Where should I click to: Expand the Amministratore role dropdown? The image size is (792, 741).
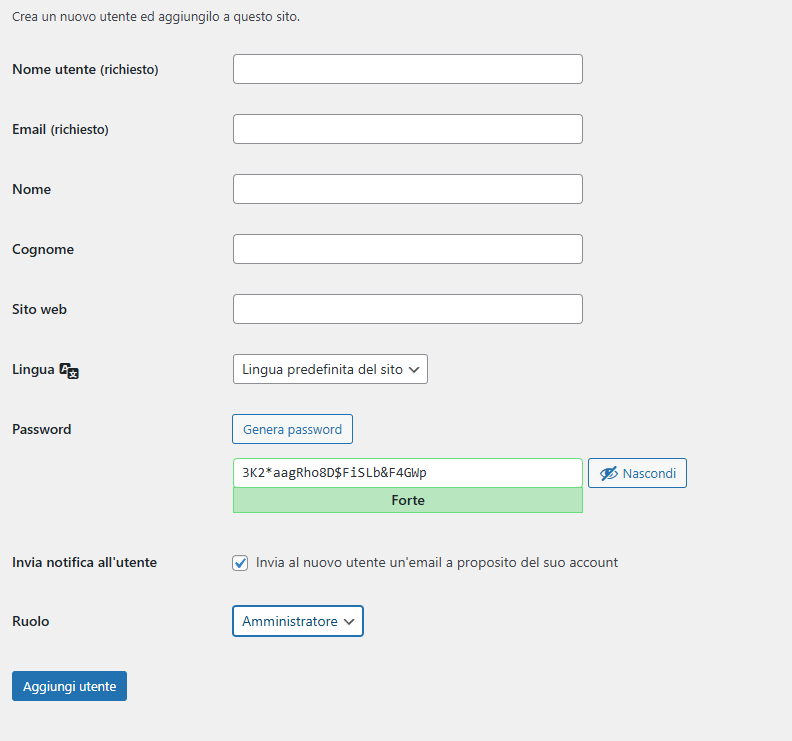pyautogui.click(x=298, y=621)
